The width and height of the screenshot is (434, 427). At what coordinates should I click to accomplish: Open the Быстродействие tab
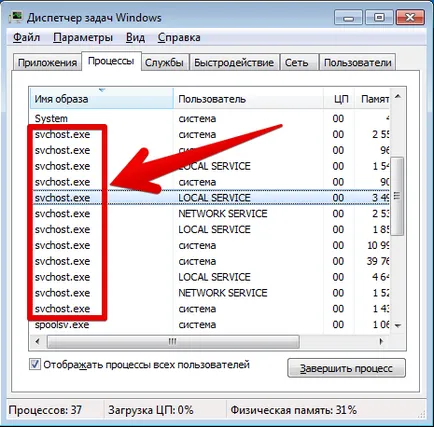point(234,62)
